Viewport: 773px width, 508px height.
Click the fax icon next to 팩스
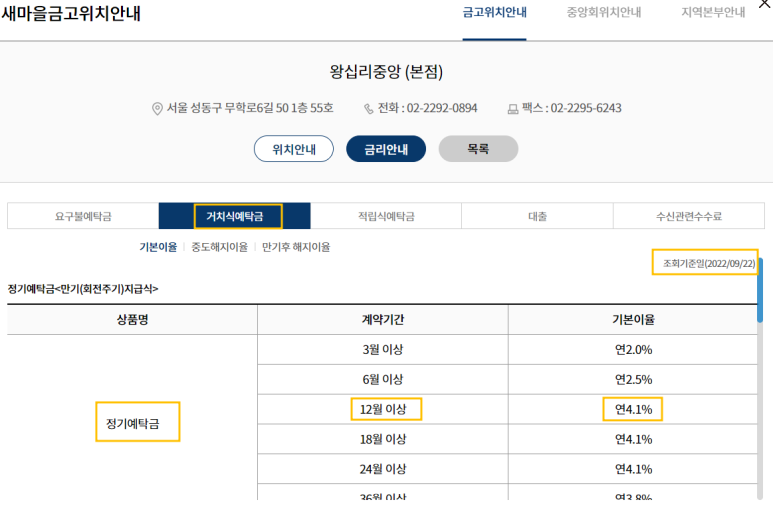pyautogui.click(x=513, y=109)
